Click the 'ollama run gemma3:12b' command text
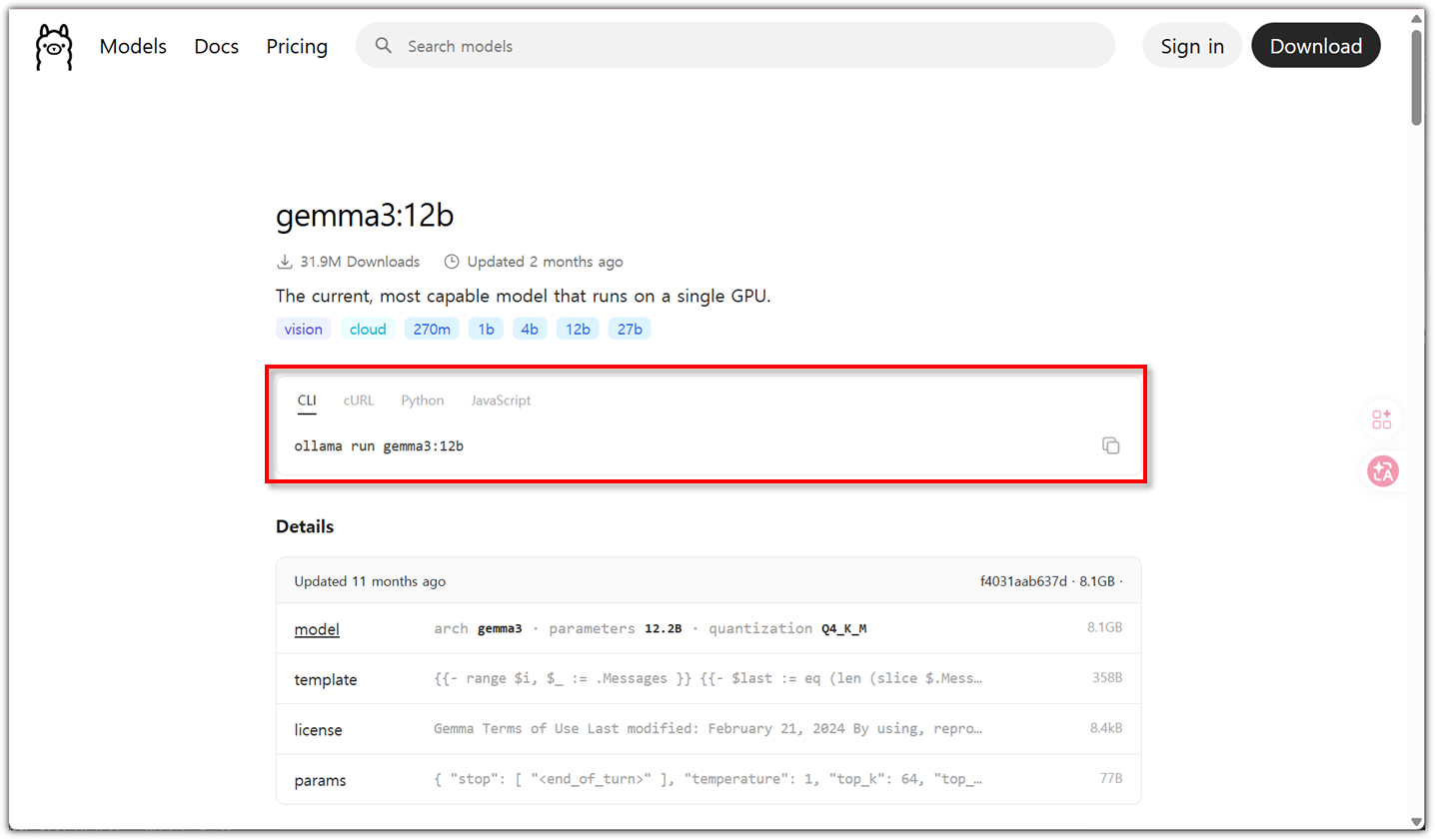Image resolution: width=1435 pixels, height=840 pixels. tap(379, 446)
